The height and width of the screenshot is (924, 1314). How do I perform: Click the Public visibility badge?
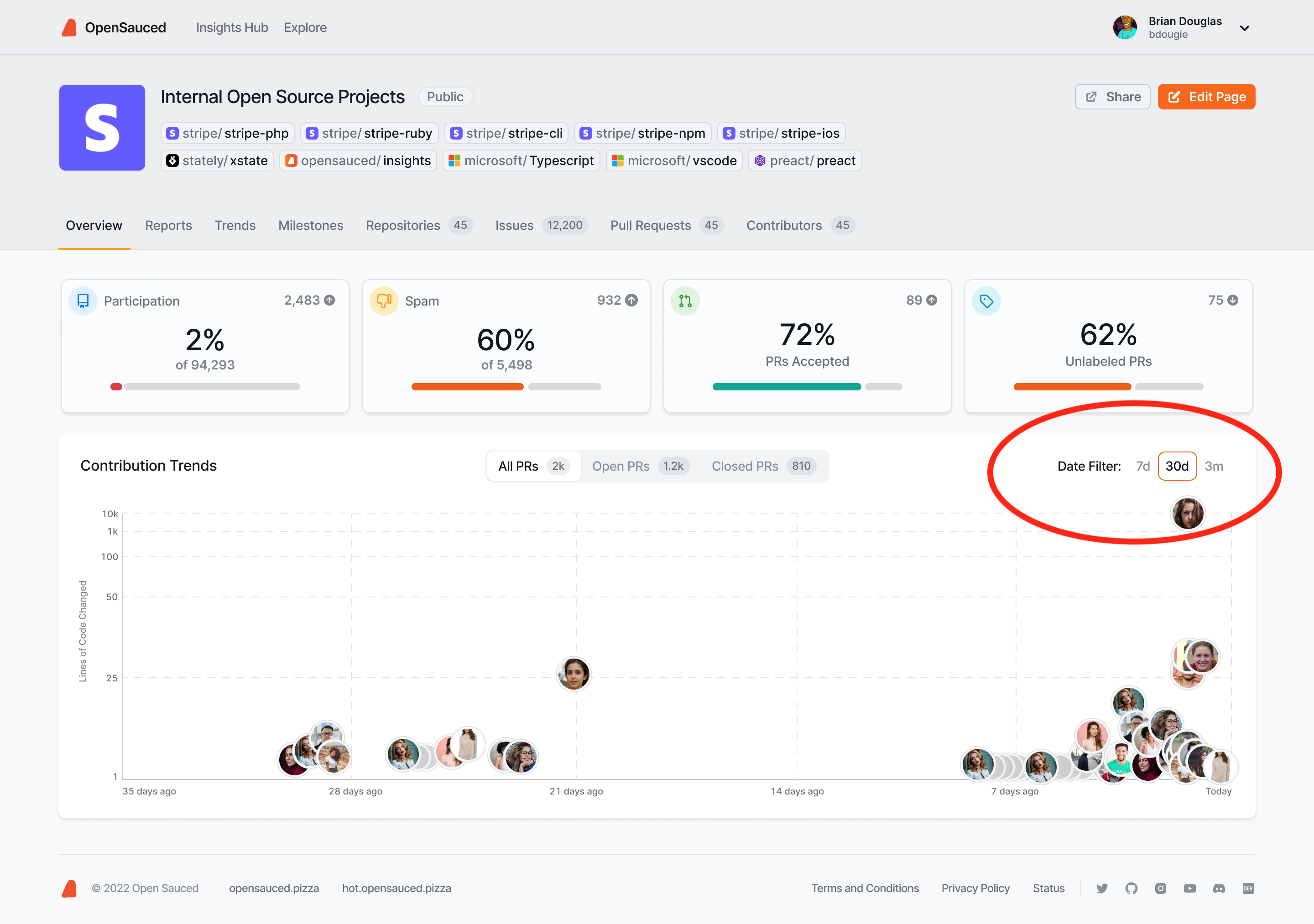pos(445,97)
